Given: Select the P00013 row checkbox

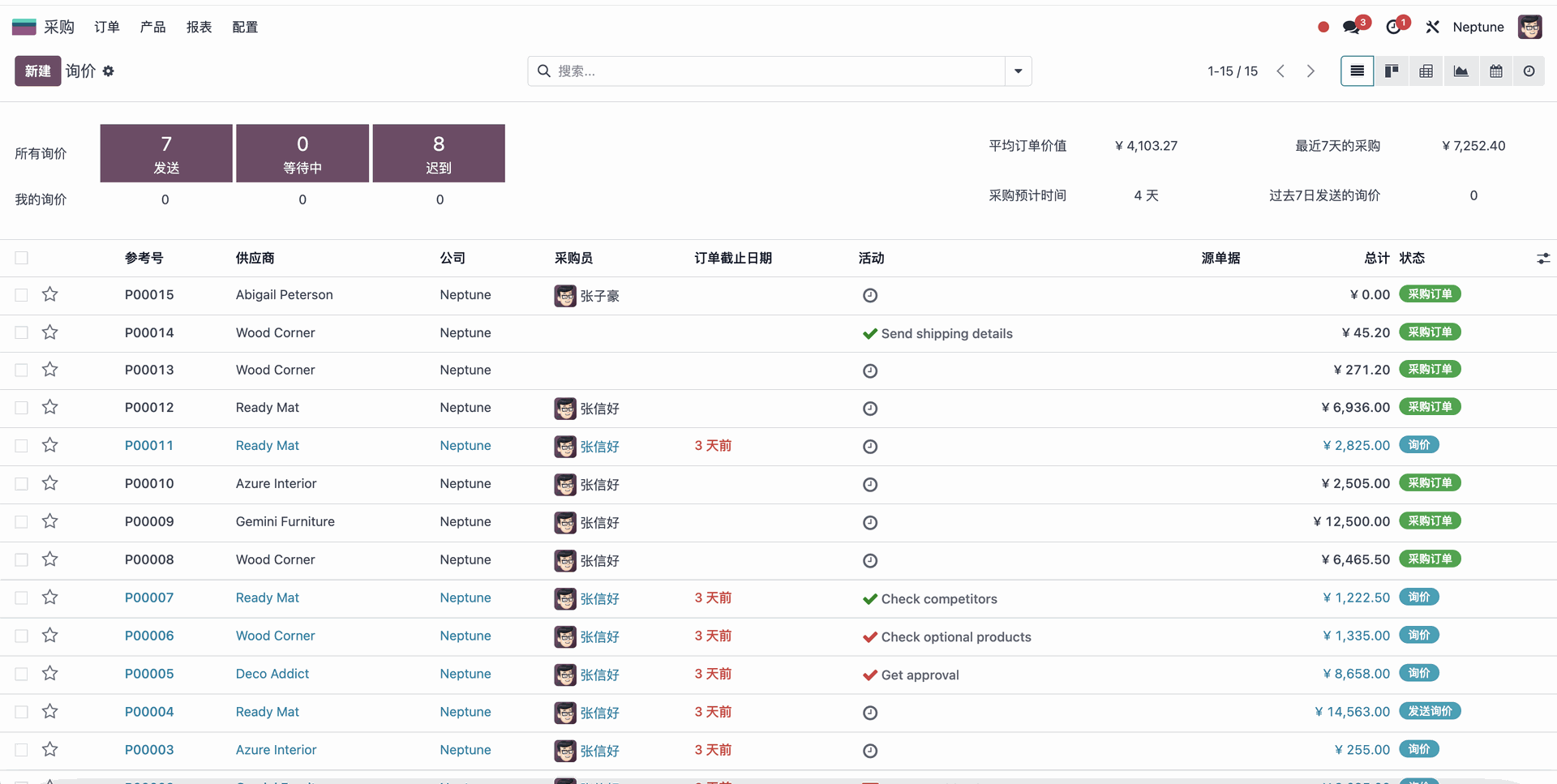Looking at the screenshot, I should pyautogui.click(x=21, y=370).
